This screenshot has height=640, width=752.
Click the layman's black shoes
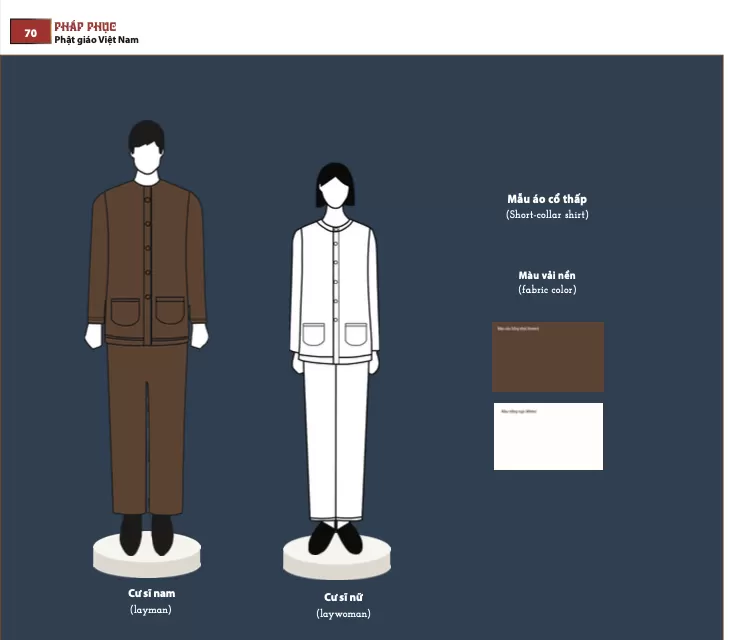coord(146,534)
